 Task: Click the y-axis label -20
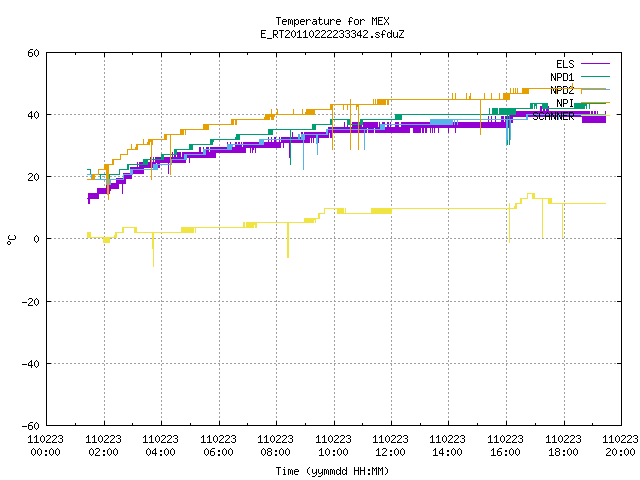point(31,302)
